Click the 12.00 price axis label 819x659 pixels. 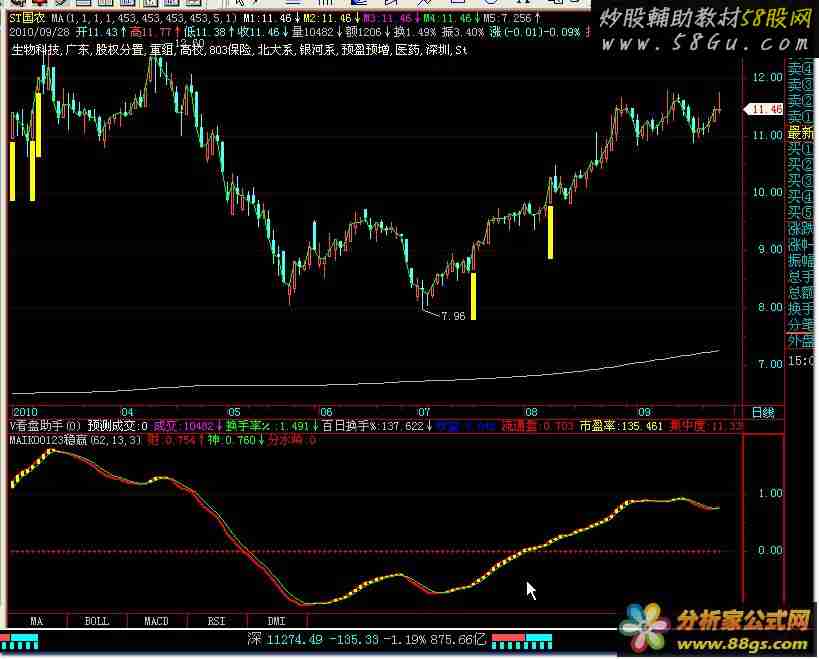(767, 77)
